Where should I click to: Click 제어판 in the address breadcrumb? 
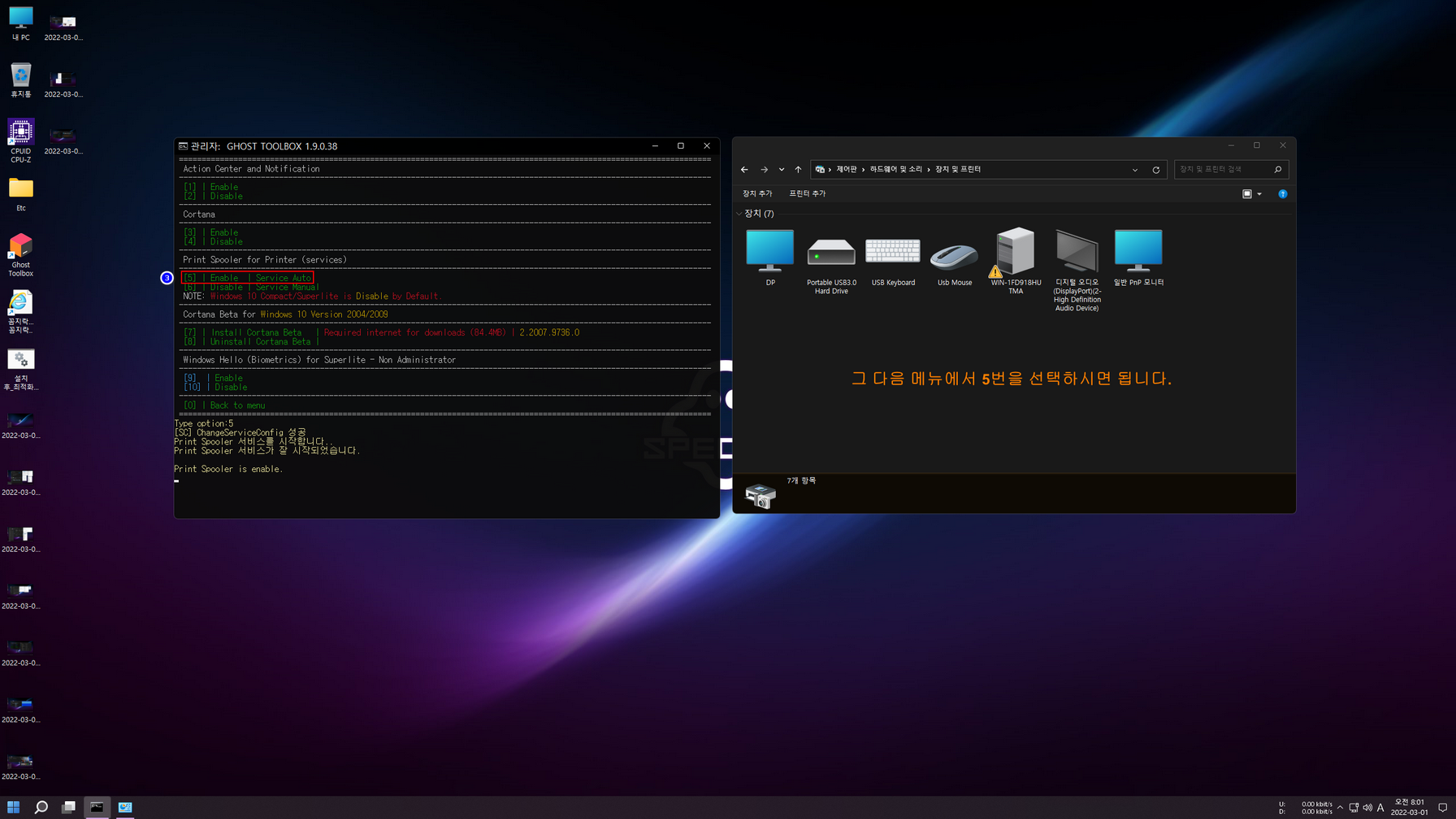(x=846, y=170)
